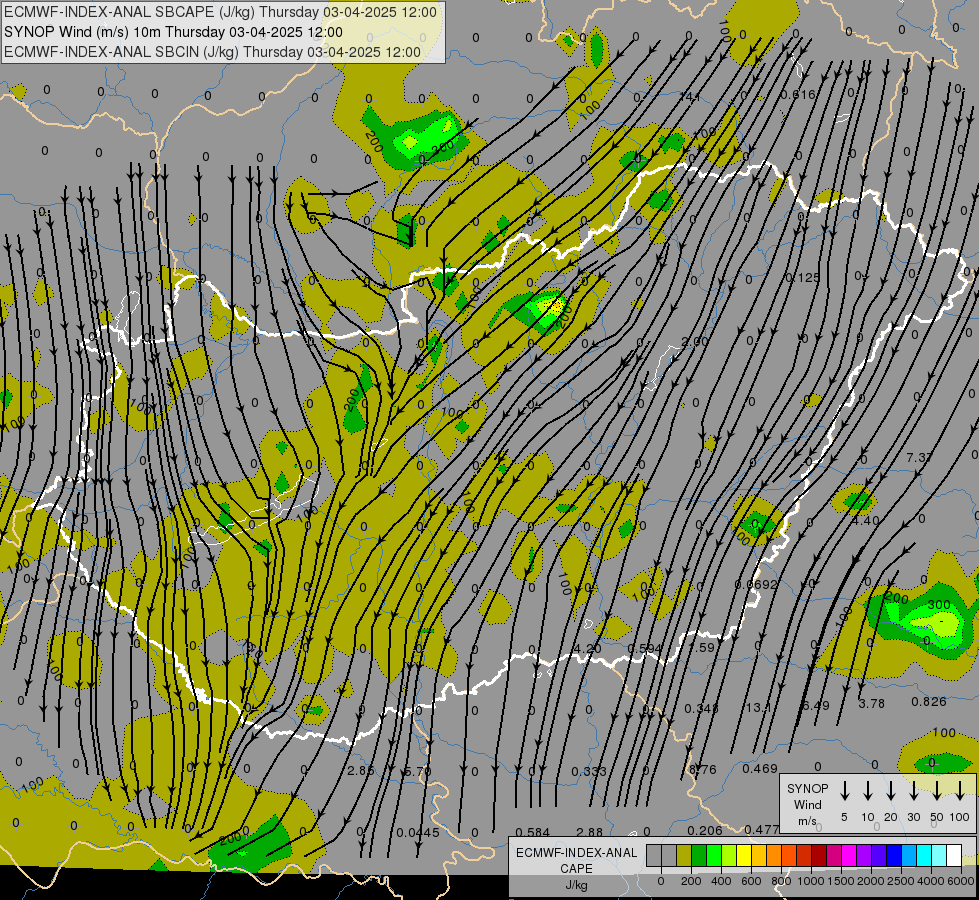This screenshot has height=900, width=979.
Task: Click the wind arrow above 100 m/s
Action: click(x=960, y=791)
